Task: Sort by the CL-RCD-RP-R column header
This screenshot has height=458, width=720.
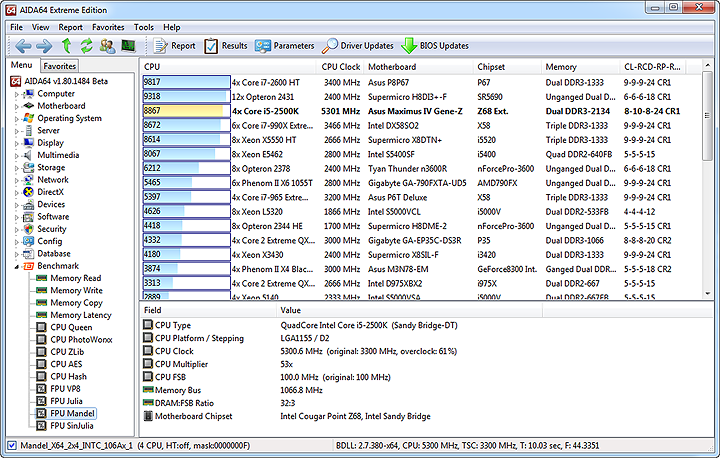Action: 652,67
